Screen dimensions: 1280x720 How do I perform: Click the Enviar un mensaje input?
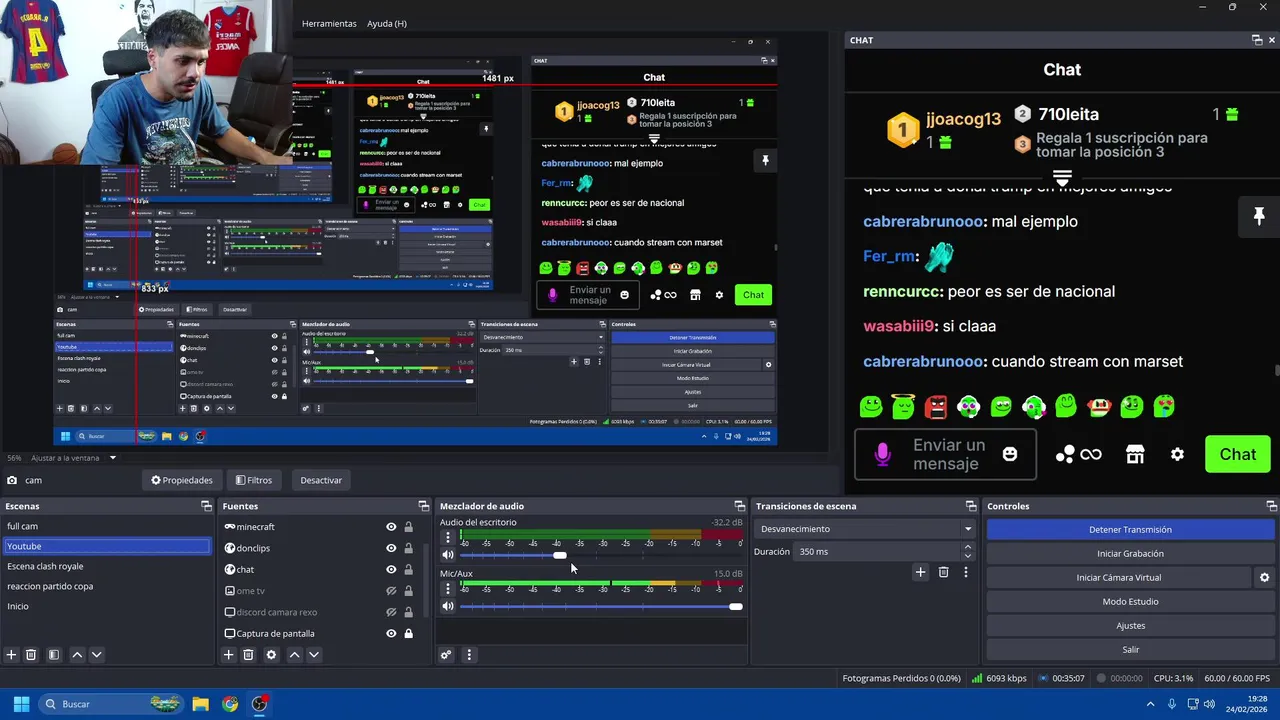click(948, 454)
